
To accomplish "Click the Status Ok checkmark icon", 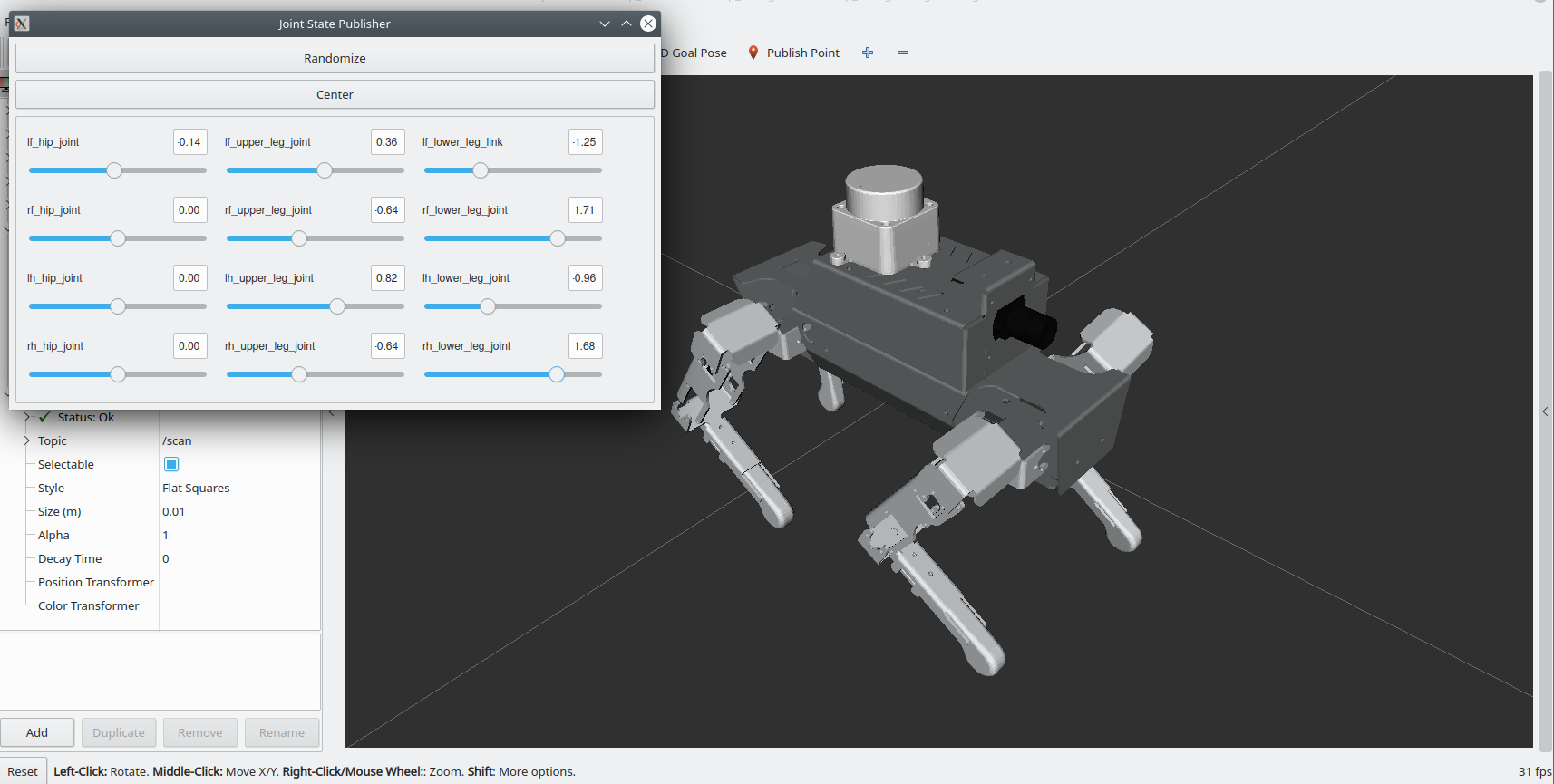I will click(x=44, y=417).
